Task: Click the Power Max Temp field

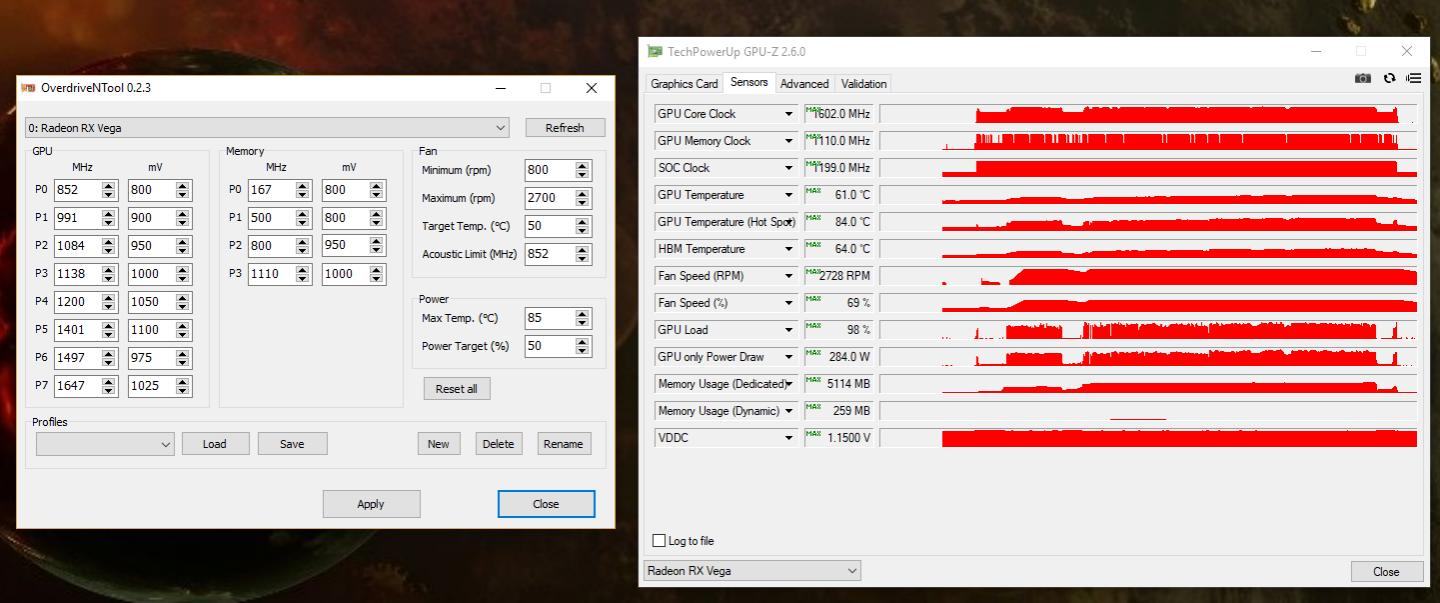Action: coord(549,318)
